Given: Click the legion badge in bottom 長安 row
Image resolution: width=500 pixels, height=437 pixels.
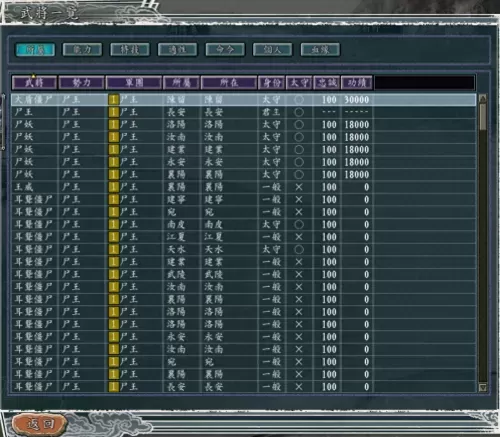Looking at the screenshot, I should coord(113,387).
